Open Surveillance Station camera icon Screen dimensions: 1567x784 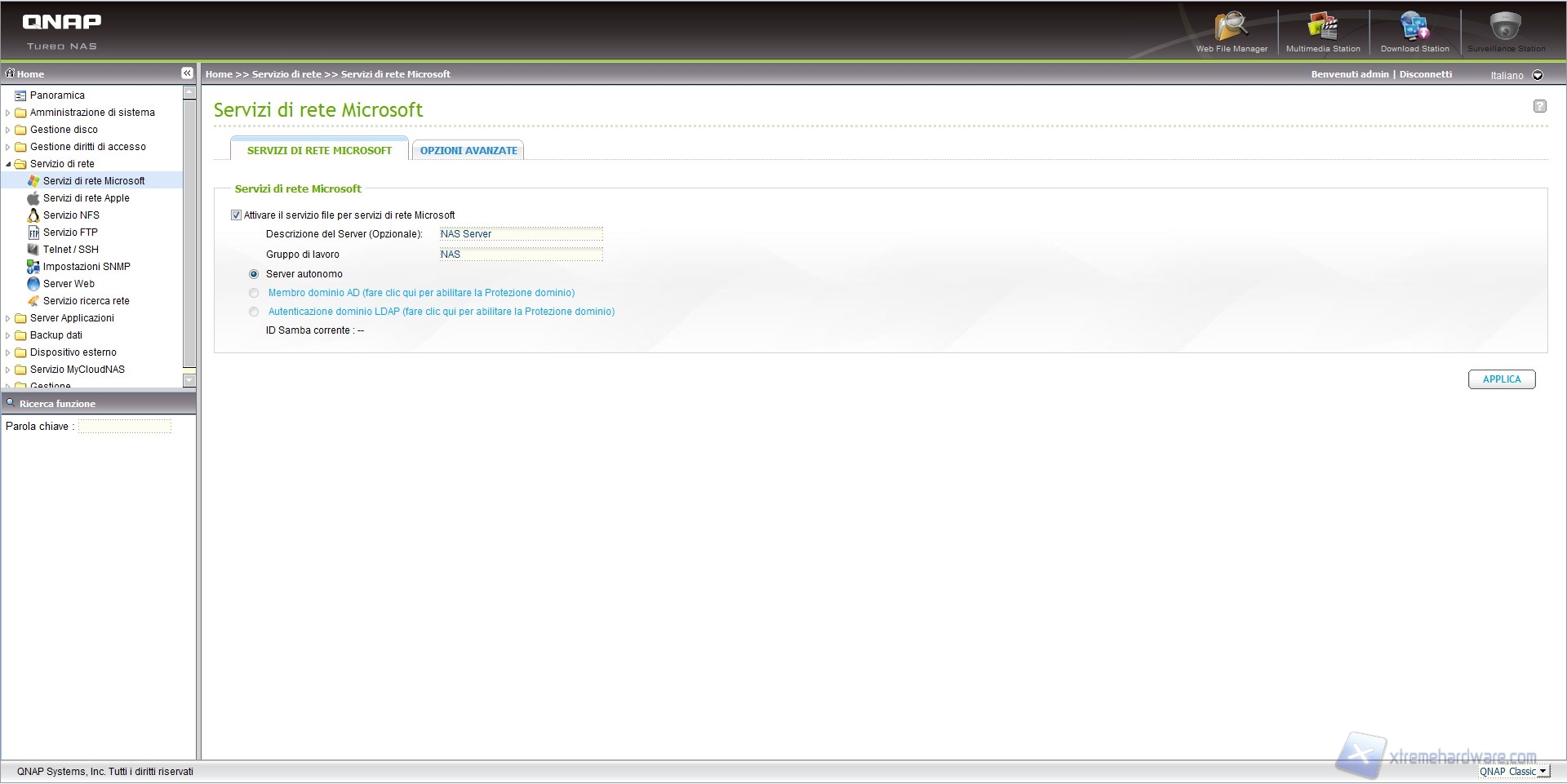pyautogui.click(x=1506, y=27)
